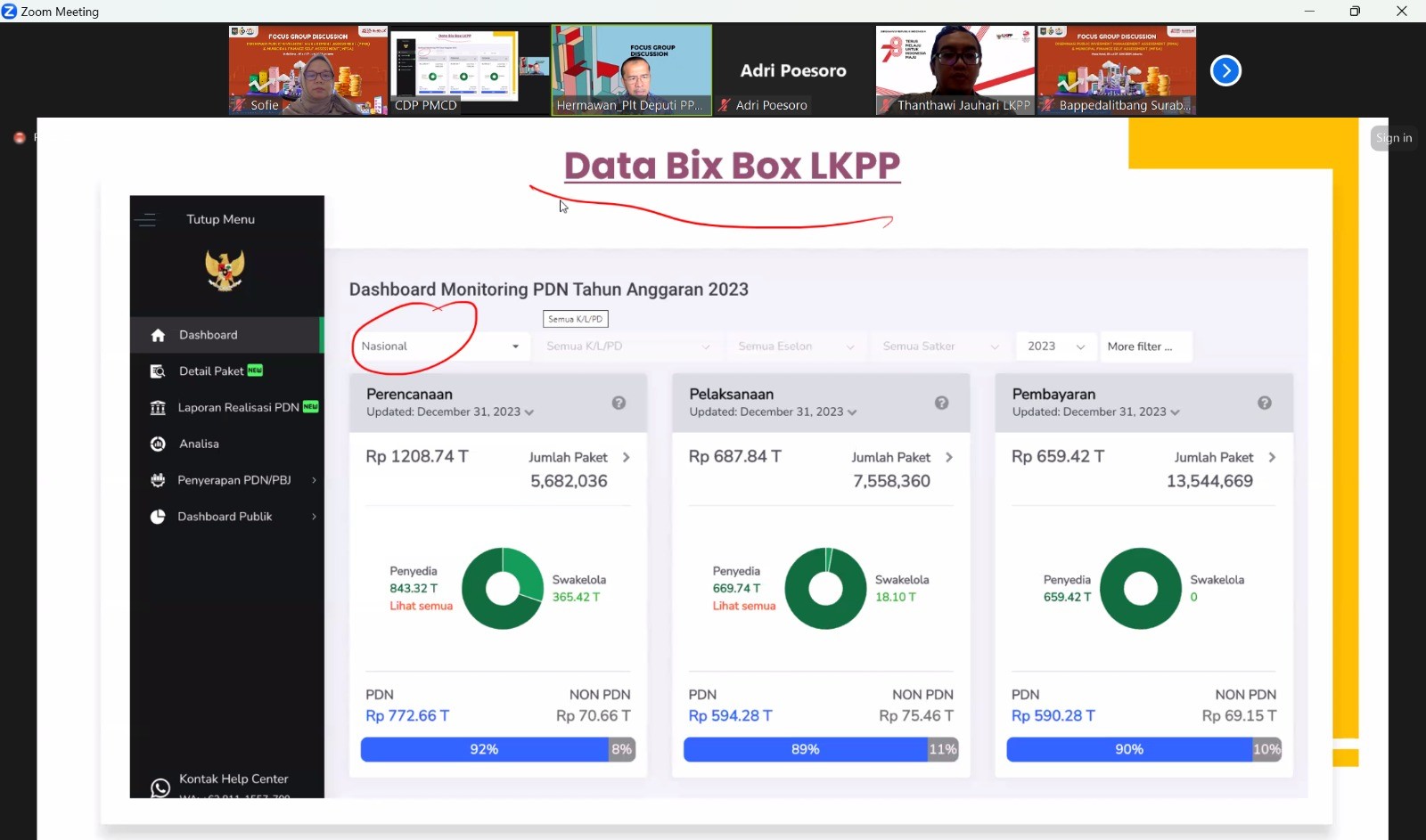Screen dimensions: 1426x840
Task: Click Kontak Help Center link
Action: click(x=234, y=779)
